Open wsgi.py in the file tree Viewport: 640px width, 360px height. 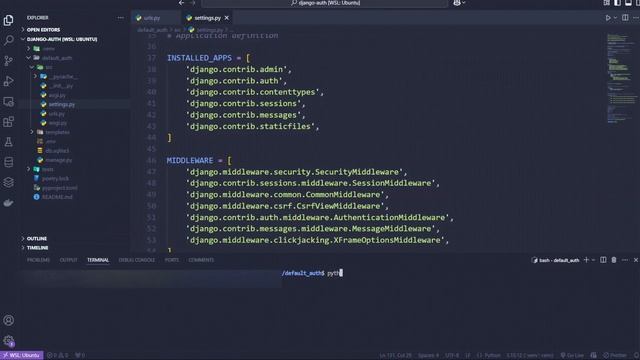58,123
